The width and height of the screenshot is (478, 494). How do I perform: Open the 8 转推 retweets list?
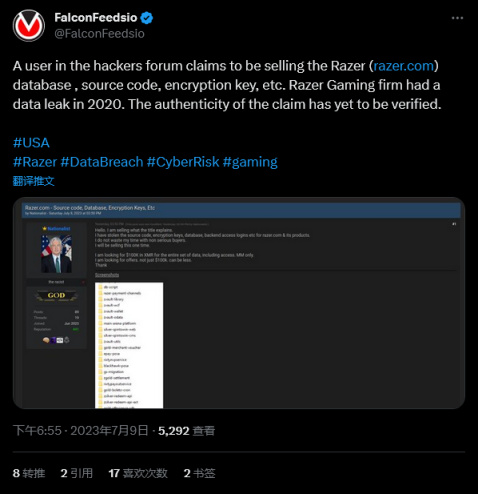pos(29,473)
